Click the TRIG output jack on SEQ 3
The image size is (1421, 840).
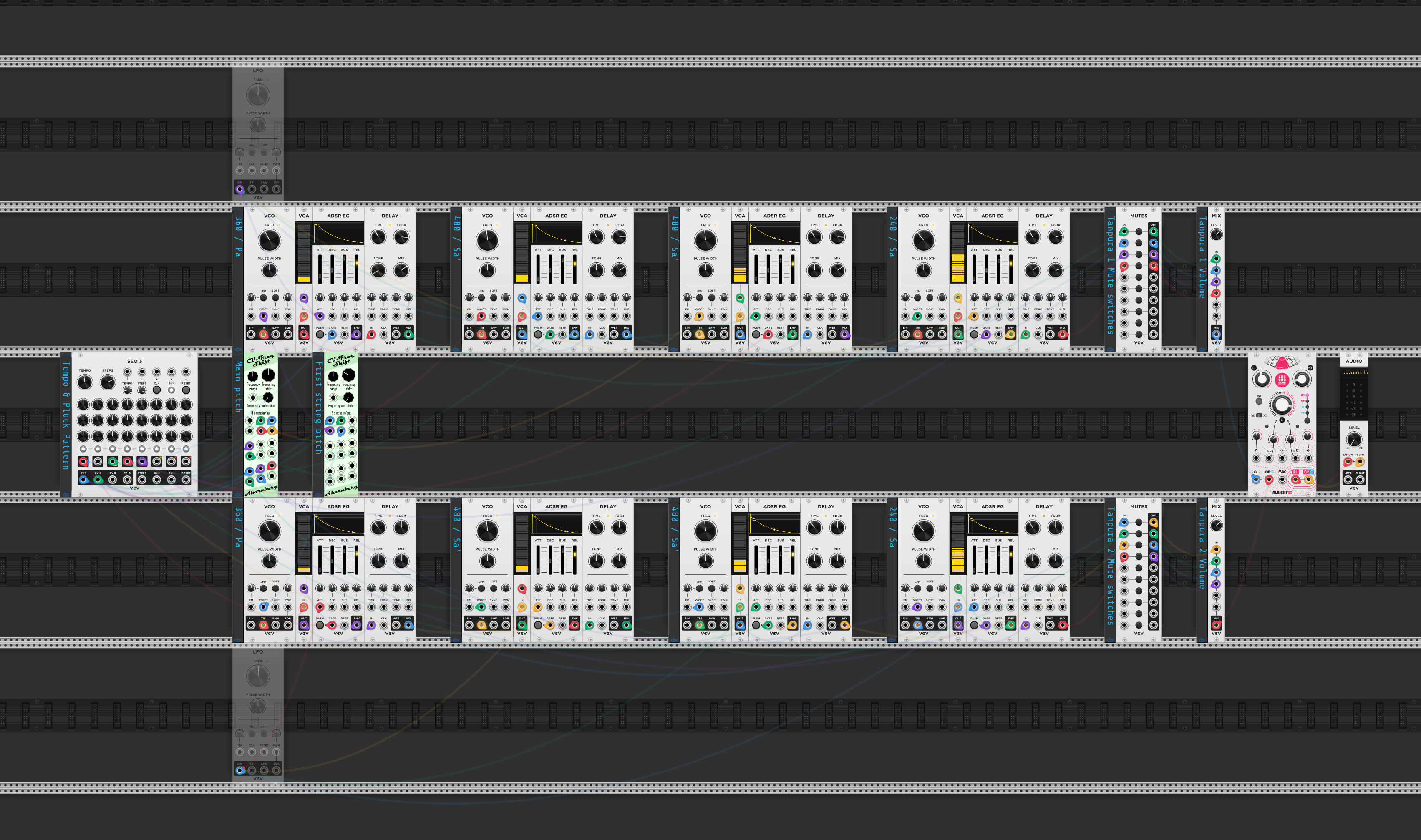point(127,480)
